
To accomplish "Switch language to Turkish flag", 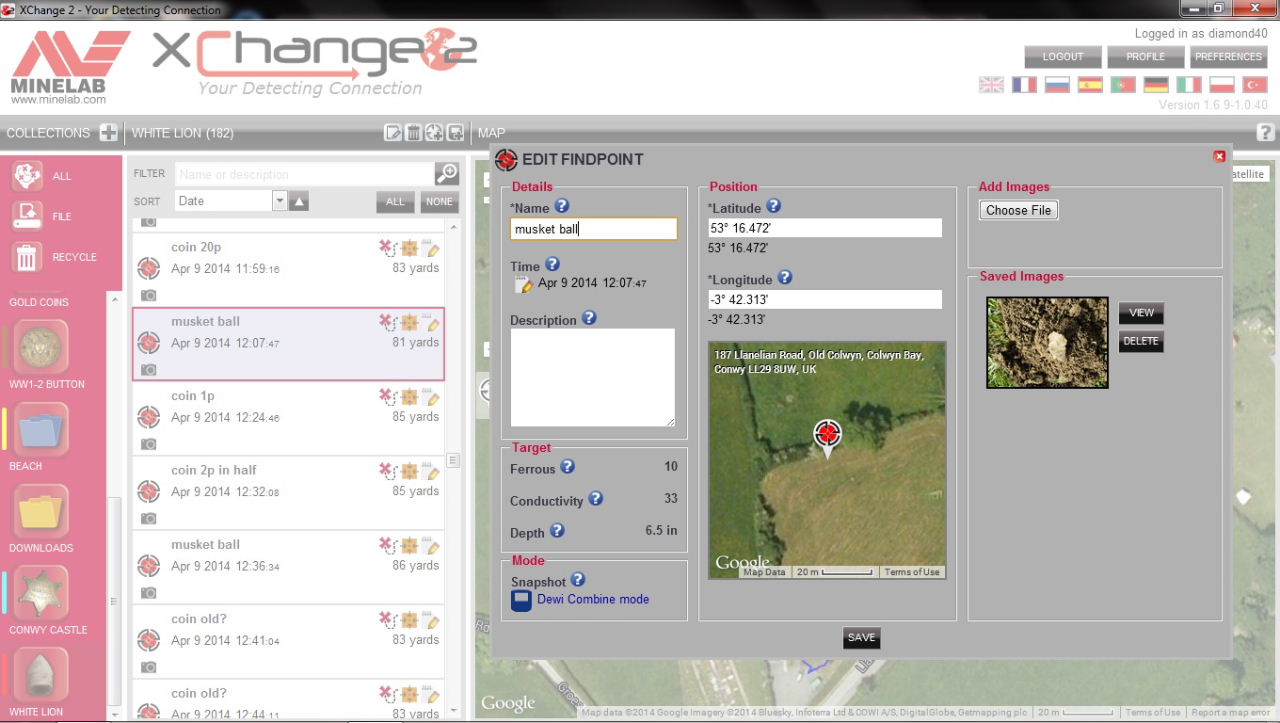I will point(1254,85).
